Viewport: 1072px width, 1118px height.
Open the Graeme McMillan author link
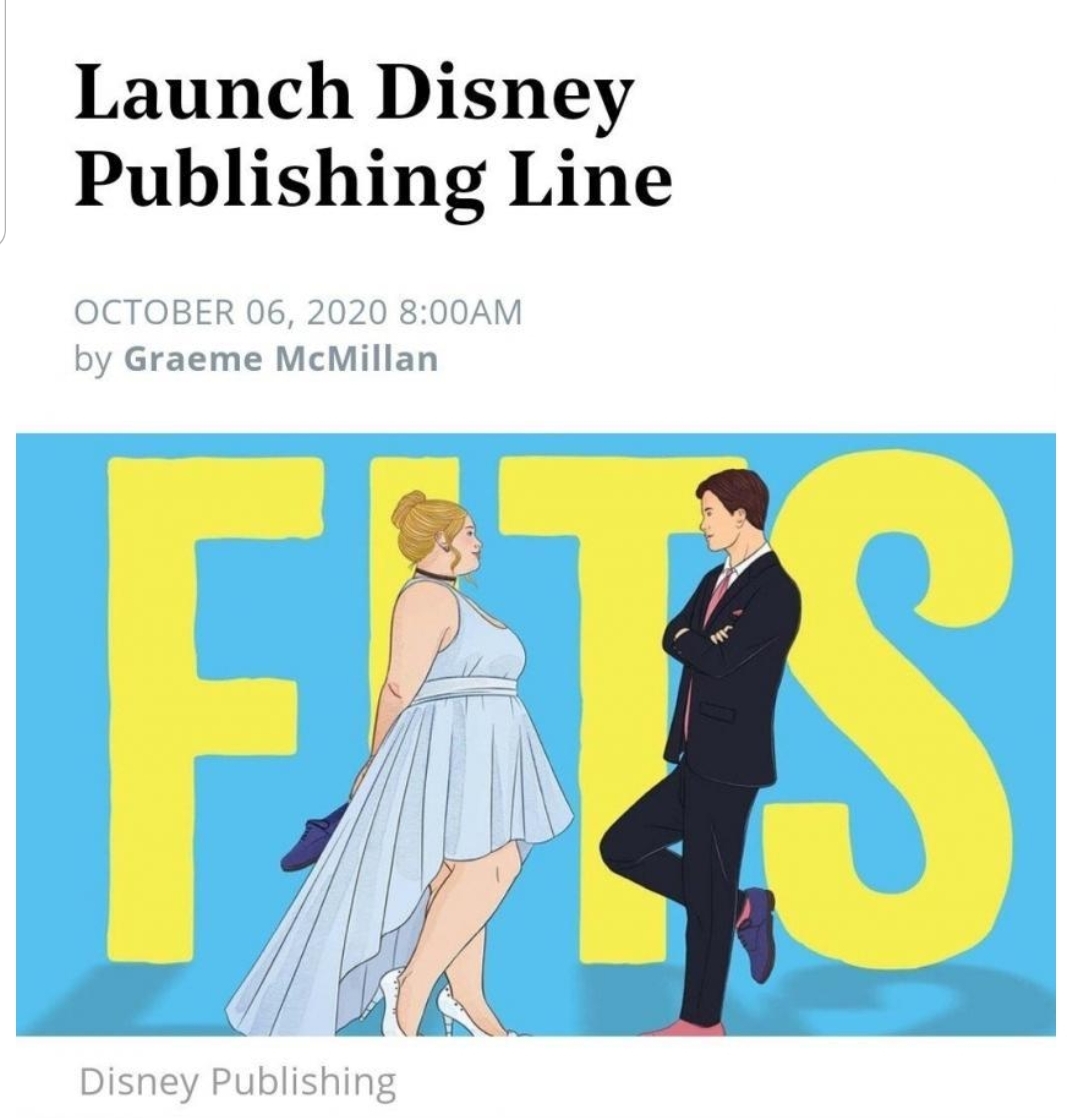[281, 359]
